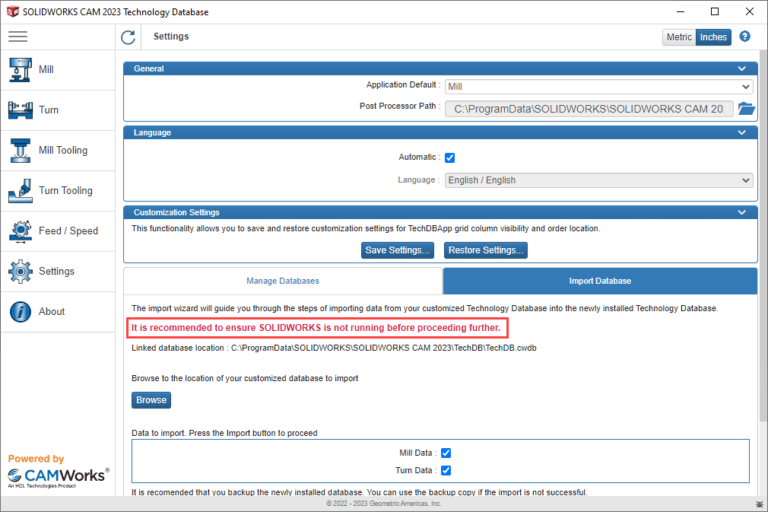
Task: Browse post processor path folder icon
Action: pos(745,108)
